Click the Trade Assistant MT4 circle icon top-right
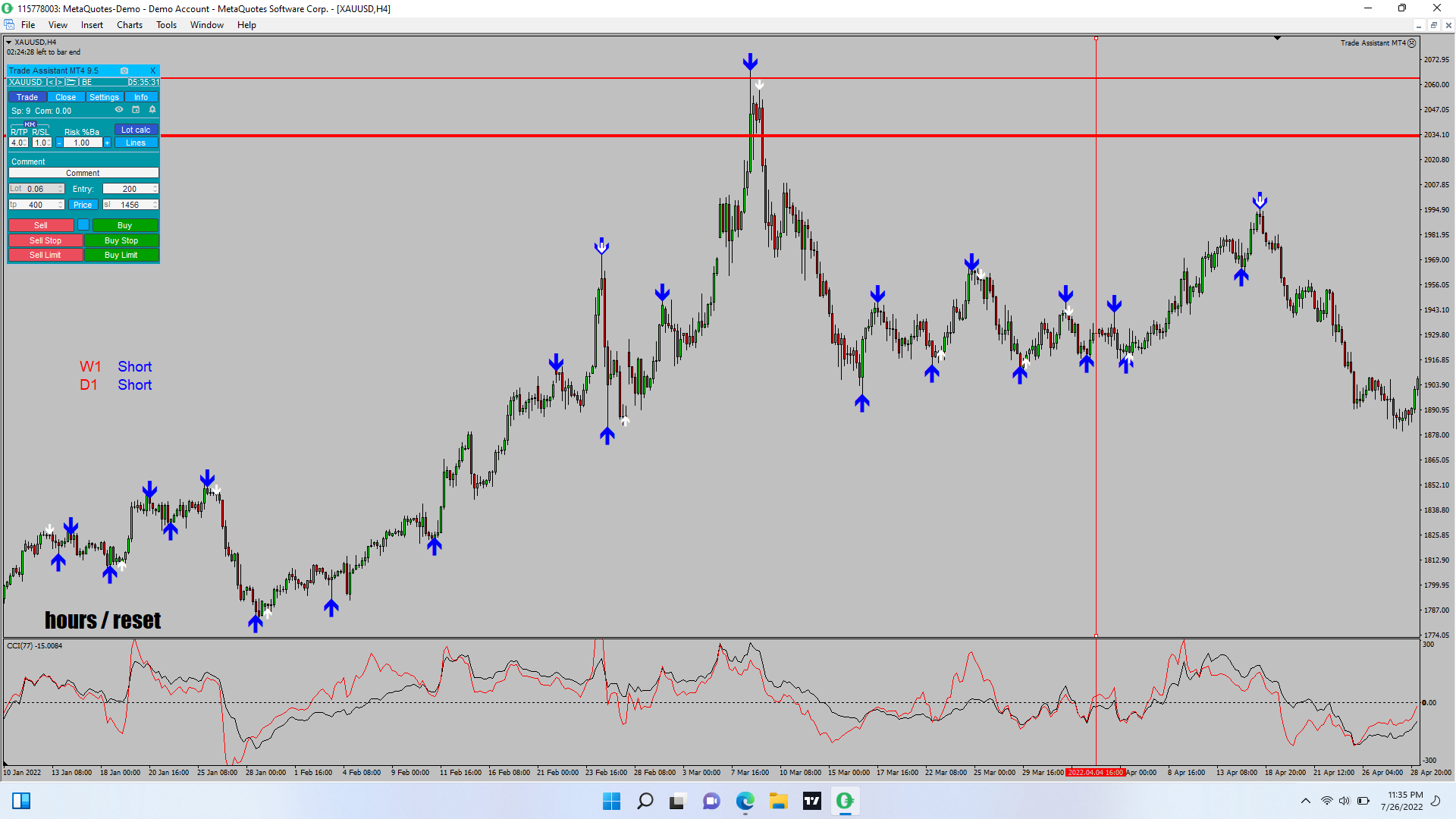The height and width of the screenshot is (819, 1456). point(1412,43)
